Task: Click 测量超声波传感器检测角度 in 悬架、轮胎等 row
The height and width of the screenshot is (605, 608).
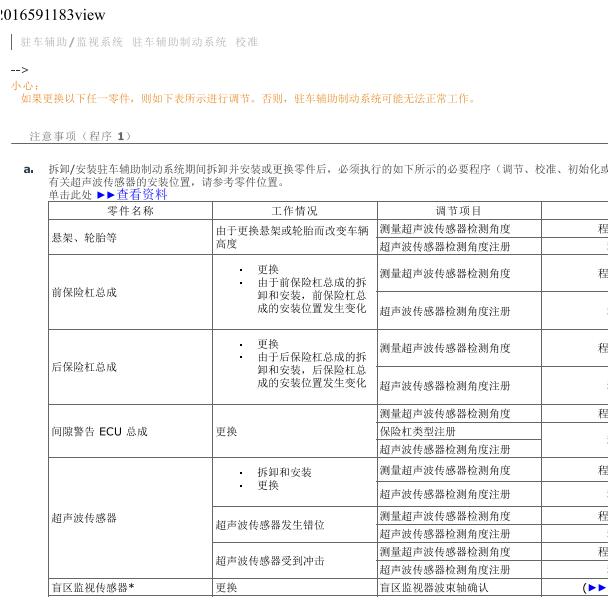Action: click(x=445, y=229)
